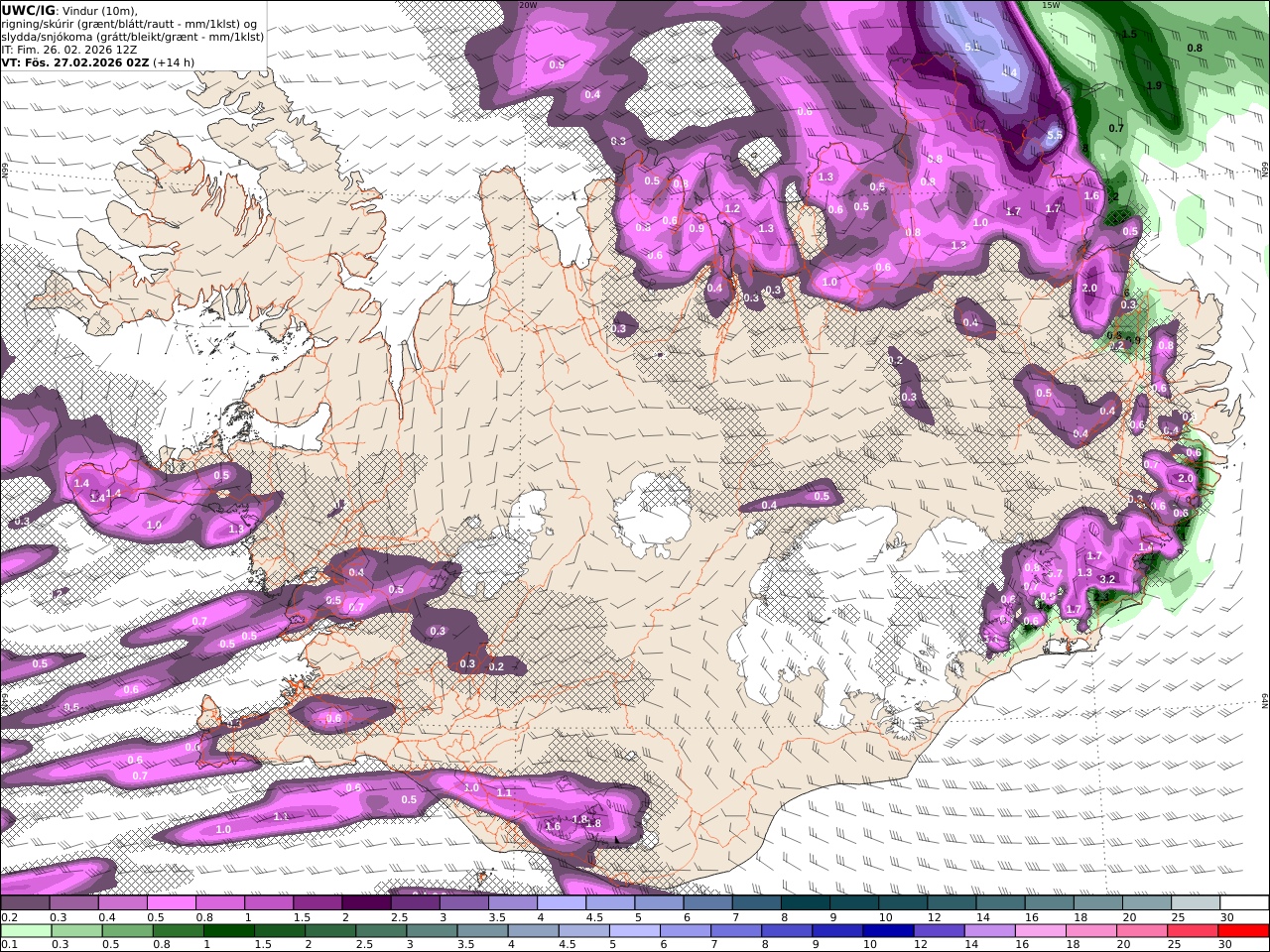Select the hot pink 20 swatch, lower legend row
The height and width of the screenshot is (952, 1270).
(x=1142, y=930)
